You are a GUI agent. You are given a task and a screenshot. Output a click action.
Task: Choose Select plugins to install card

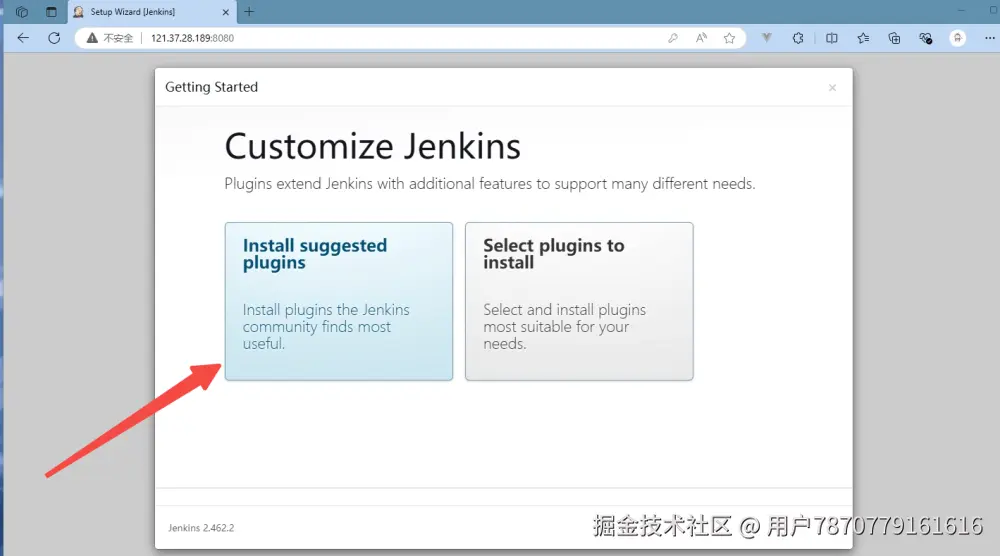pos(579,301)
